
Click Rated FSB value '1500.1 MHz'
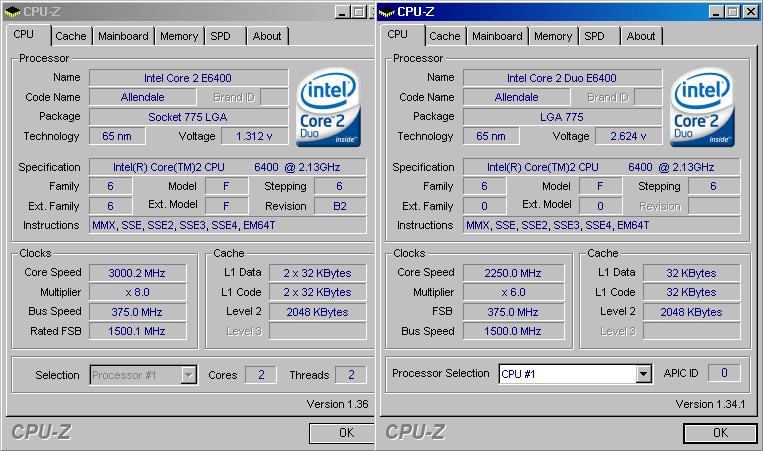137,331
